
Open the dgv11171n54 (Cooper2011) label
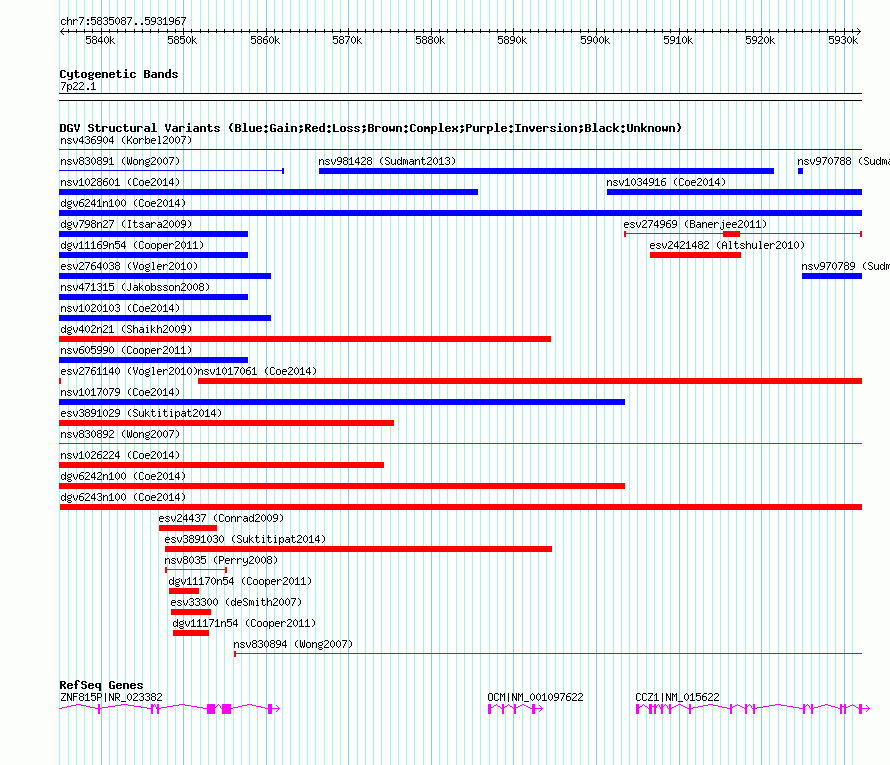(x=244, y=623)
